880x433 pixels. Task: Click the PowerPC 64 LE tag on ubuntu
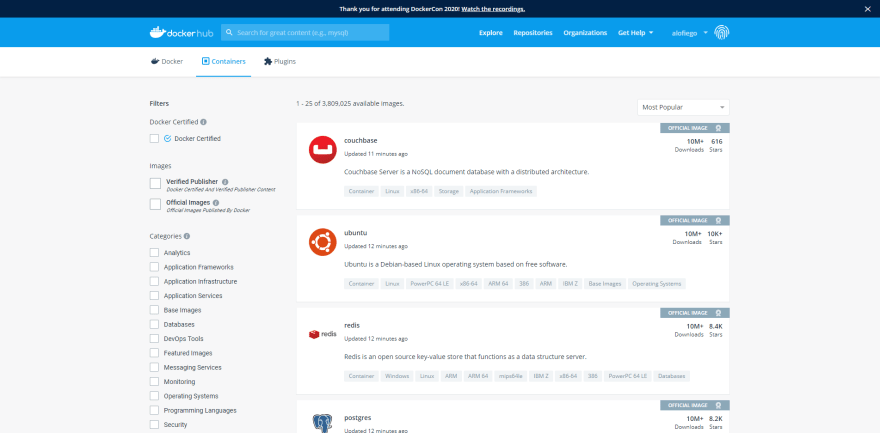coord(429,284)
